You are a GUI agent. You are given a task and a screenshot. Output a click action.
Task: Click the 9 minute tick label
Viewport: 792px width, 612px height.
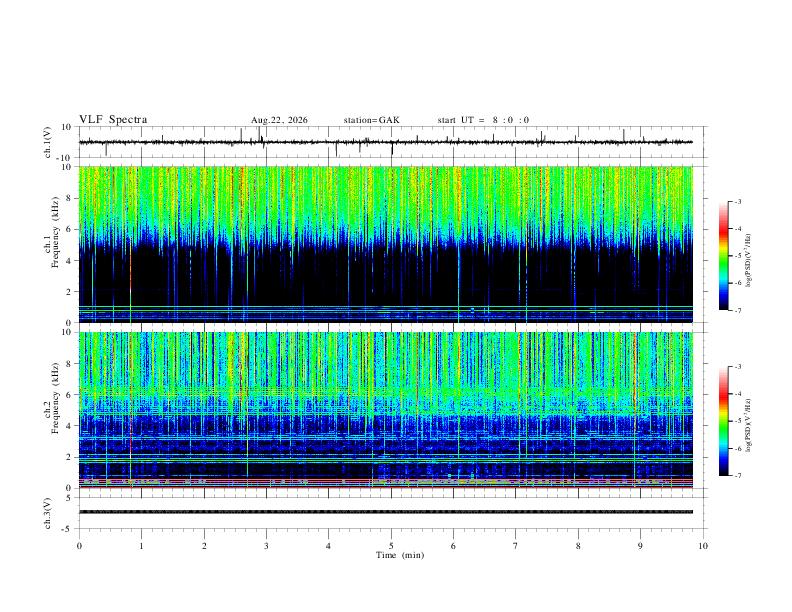click(x=640, y=546)
